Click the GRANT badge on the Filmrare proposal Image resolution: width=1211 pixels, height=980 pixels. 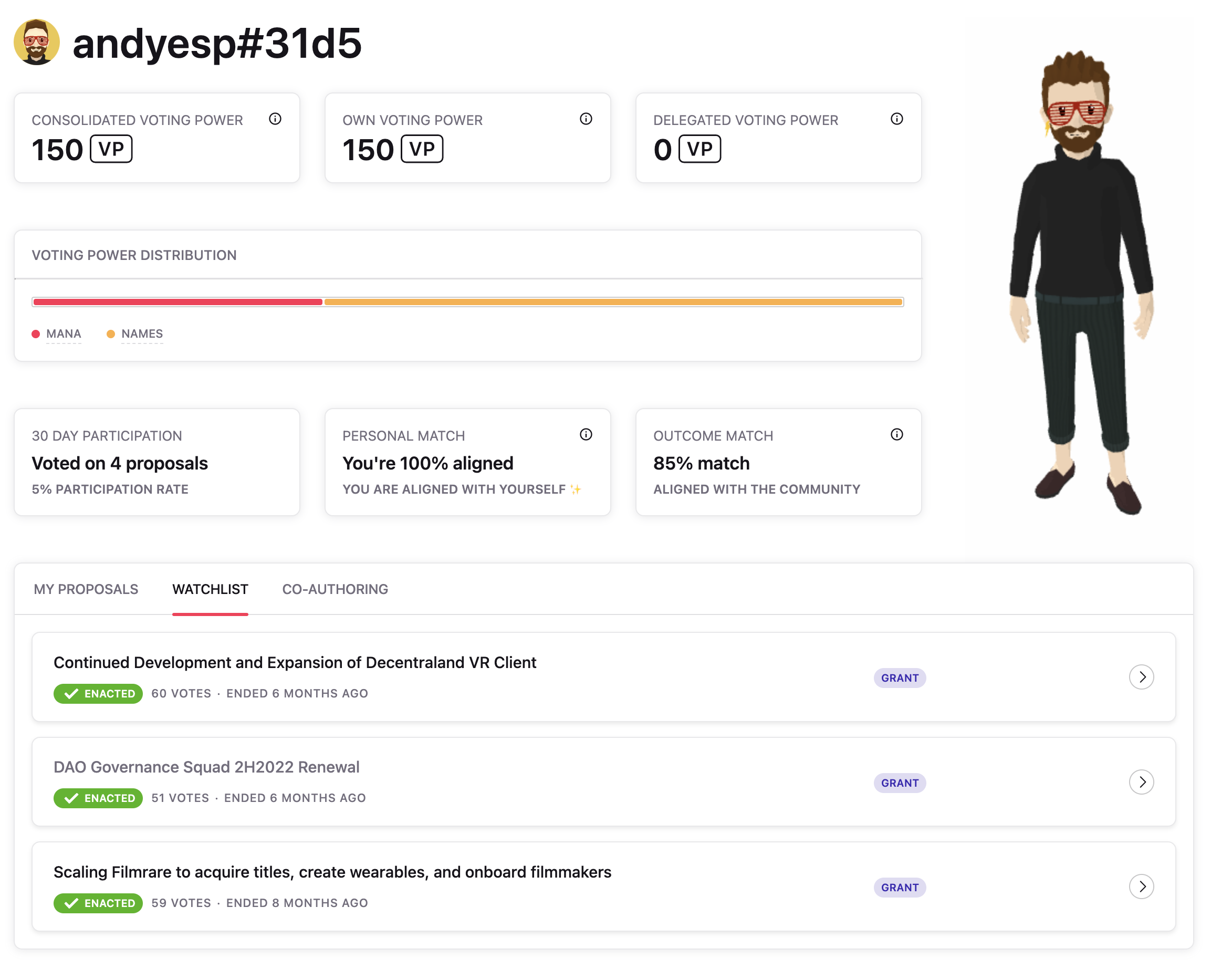(900, 888)
